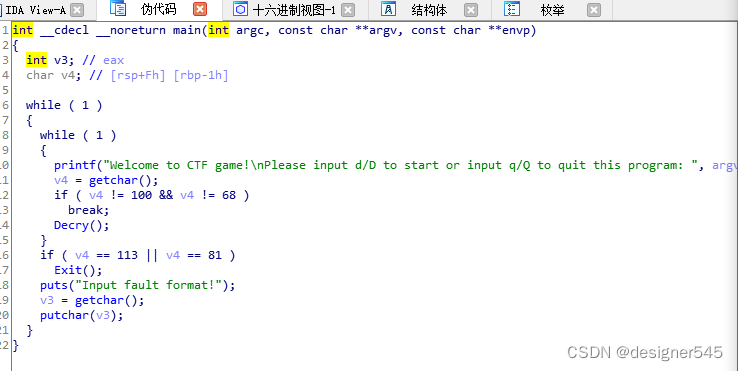Select 'char v4;' declaration
Image resolution: width=738 pixels, height=371 pixels.
(x=54, y=75)
